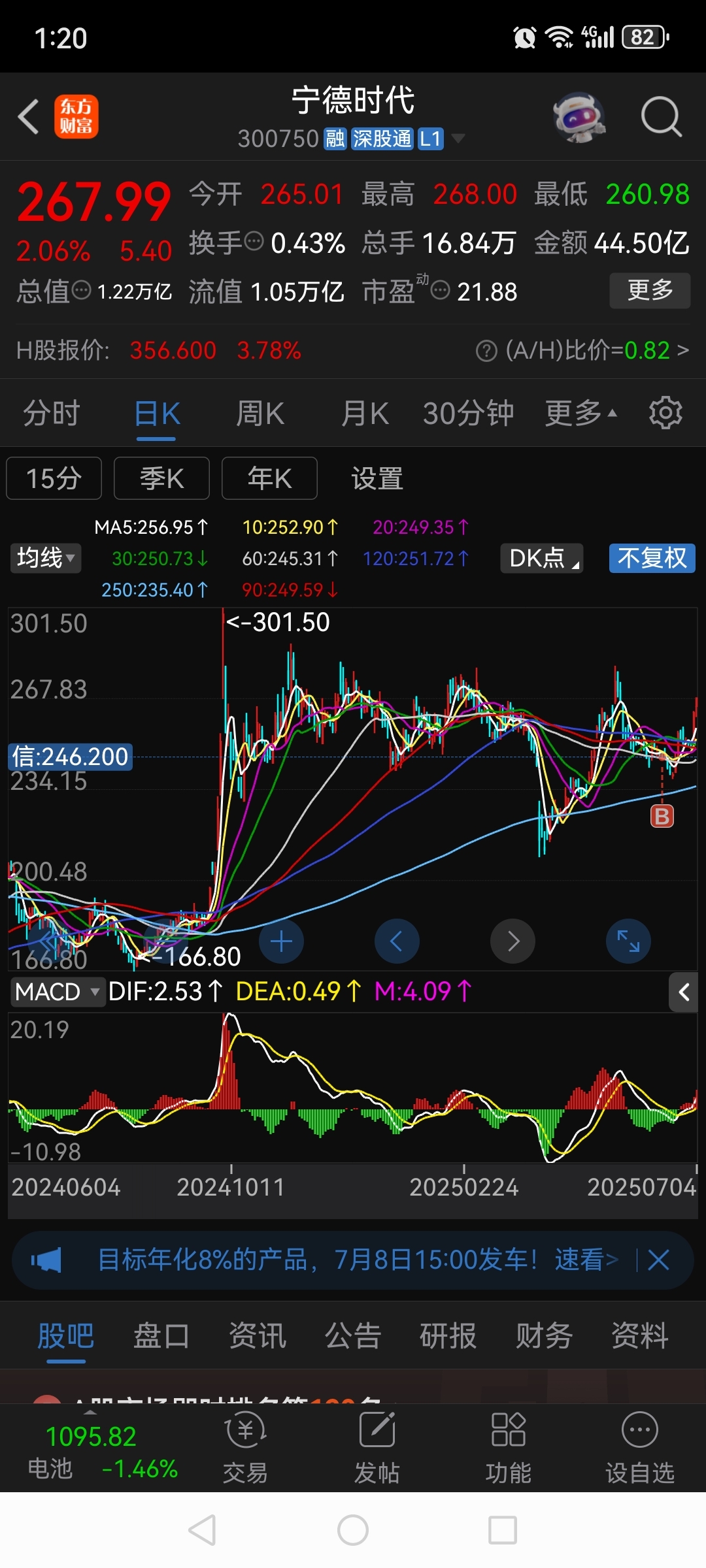Open 电池 sector index 1095.82
Image resolution: width=706 pixels, height=1568 pixels.
pyautogui.click(x=102, y=1452)
